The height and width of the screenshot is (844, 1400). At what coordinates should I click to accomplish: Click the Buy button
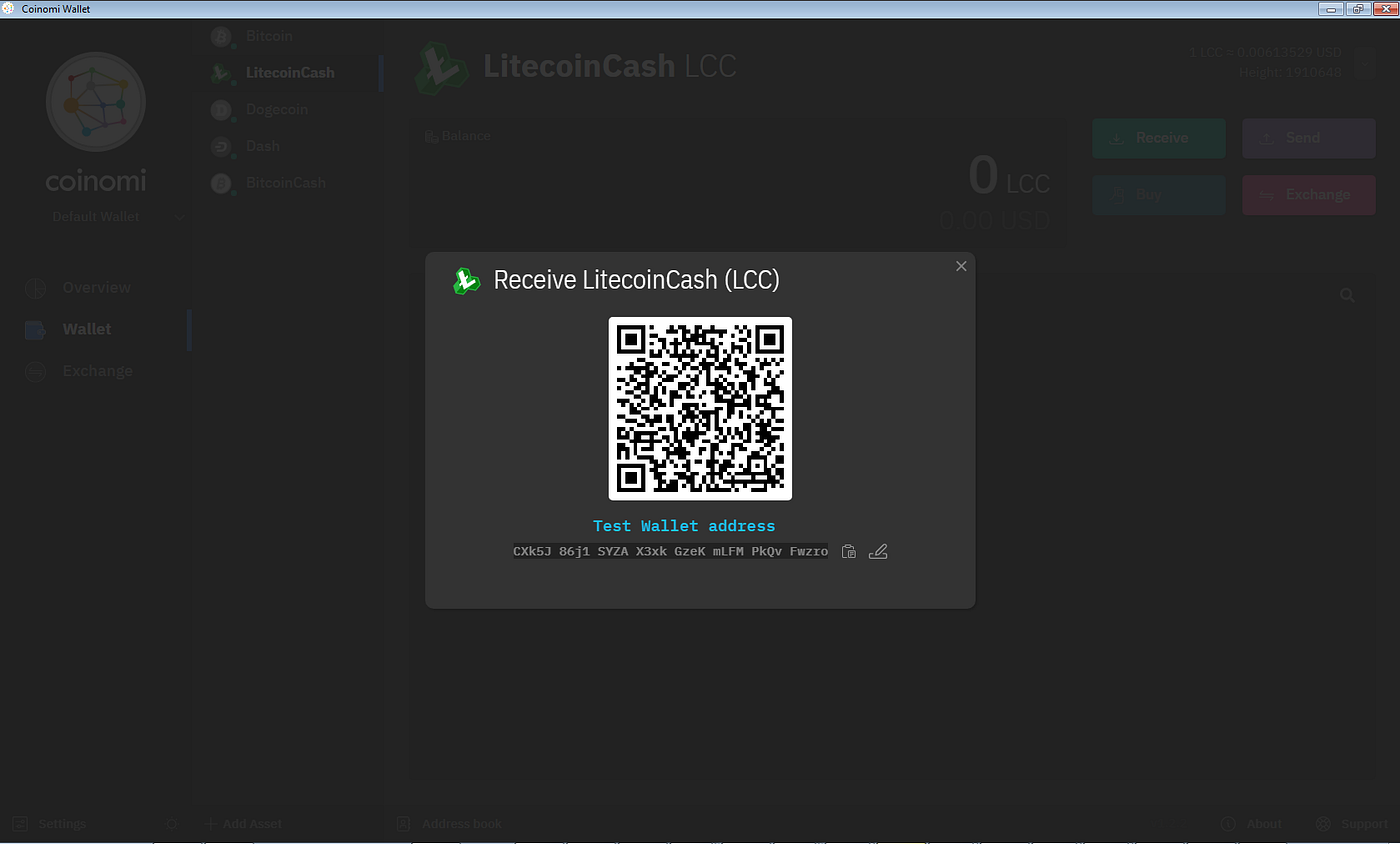point(1159,195)
